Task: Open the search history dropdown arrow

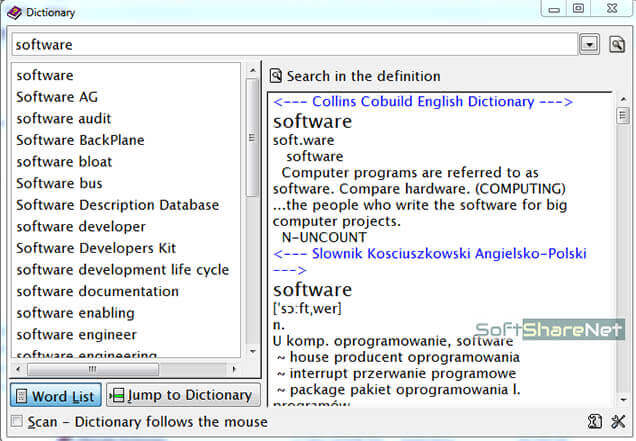Action: [589, 44]
